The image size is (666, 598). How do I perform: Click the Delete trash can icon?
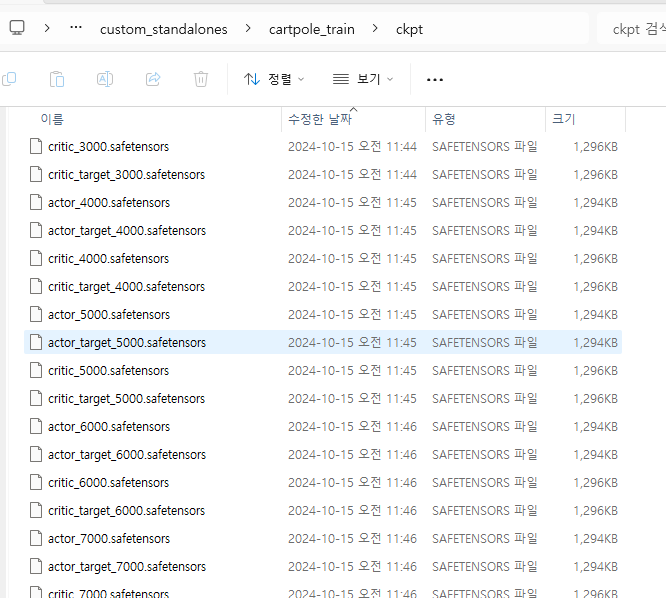coord(201,79)
